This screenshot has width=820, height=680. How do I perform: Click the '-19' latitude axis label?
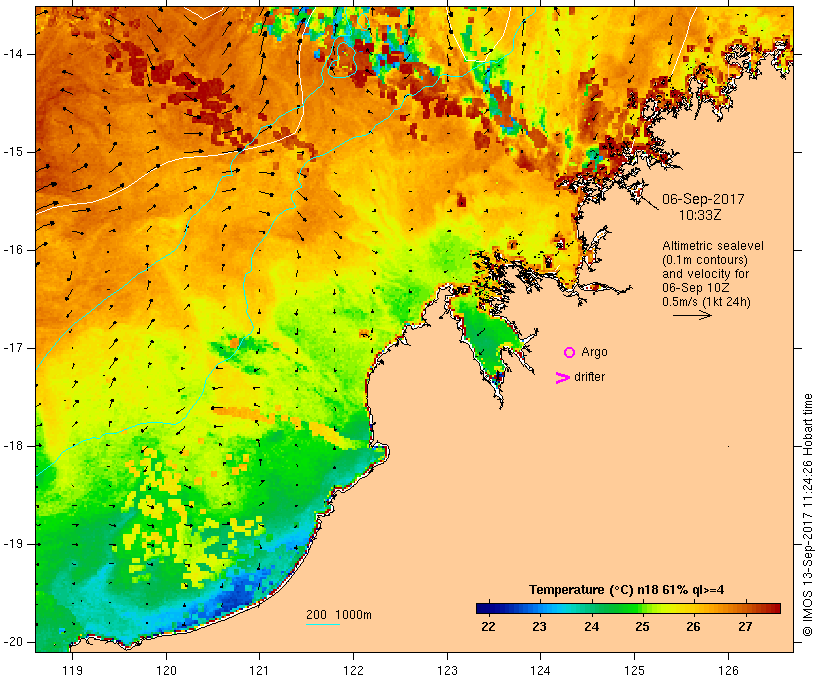(13, 544)
